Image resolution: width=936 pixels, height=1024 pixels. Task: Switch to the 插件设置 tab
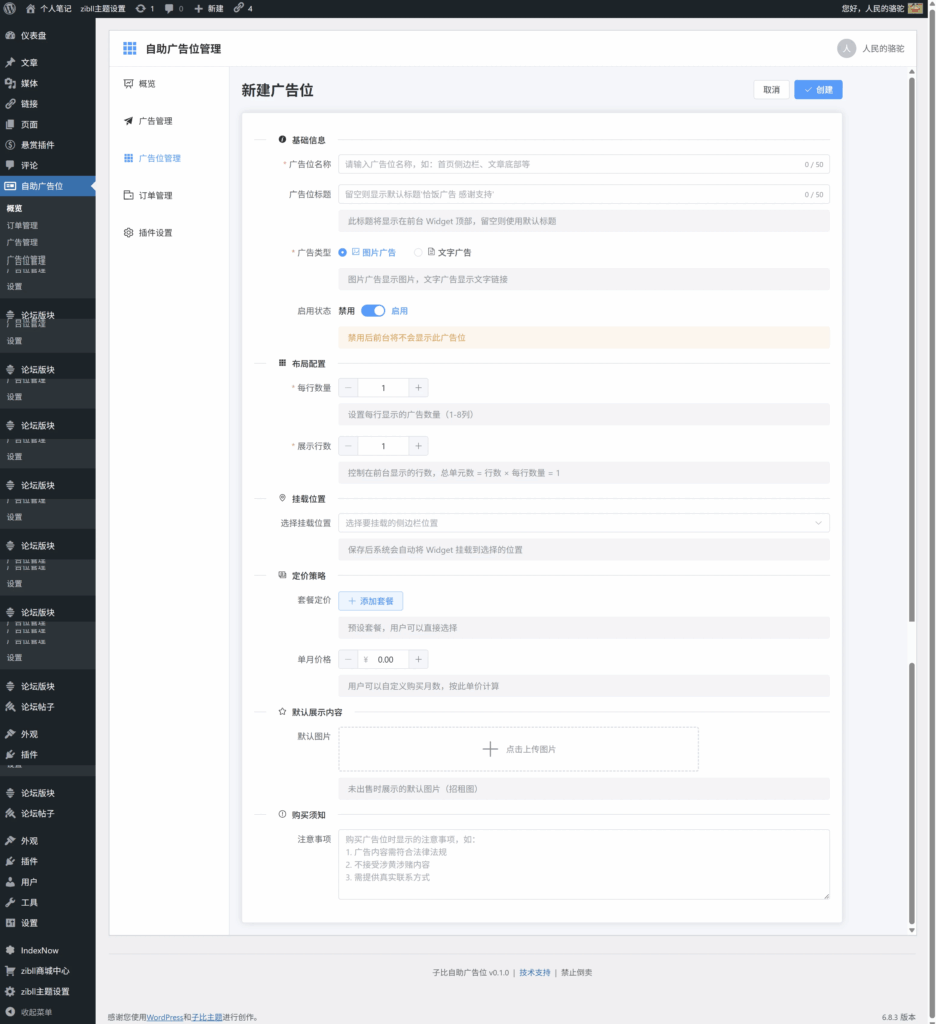pos(155,233)
